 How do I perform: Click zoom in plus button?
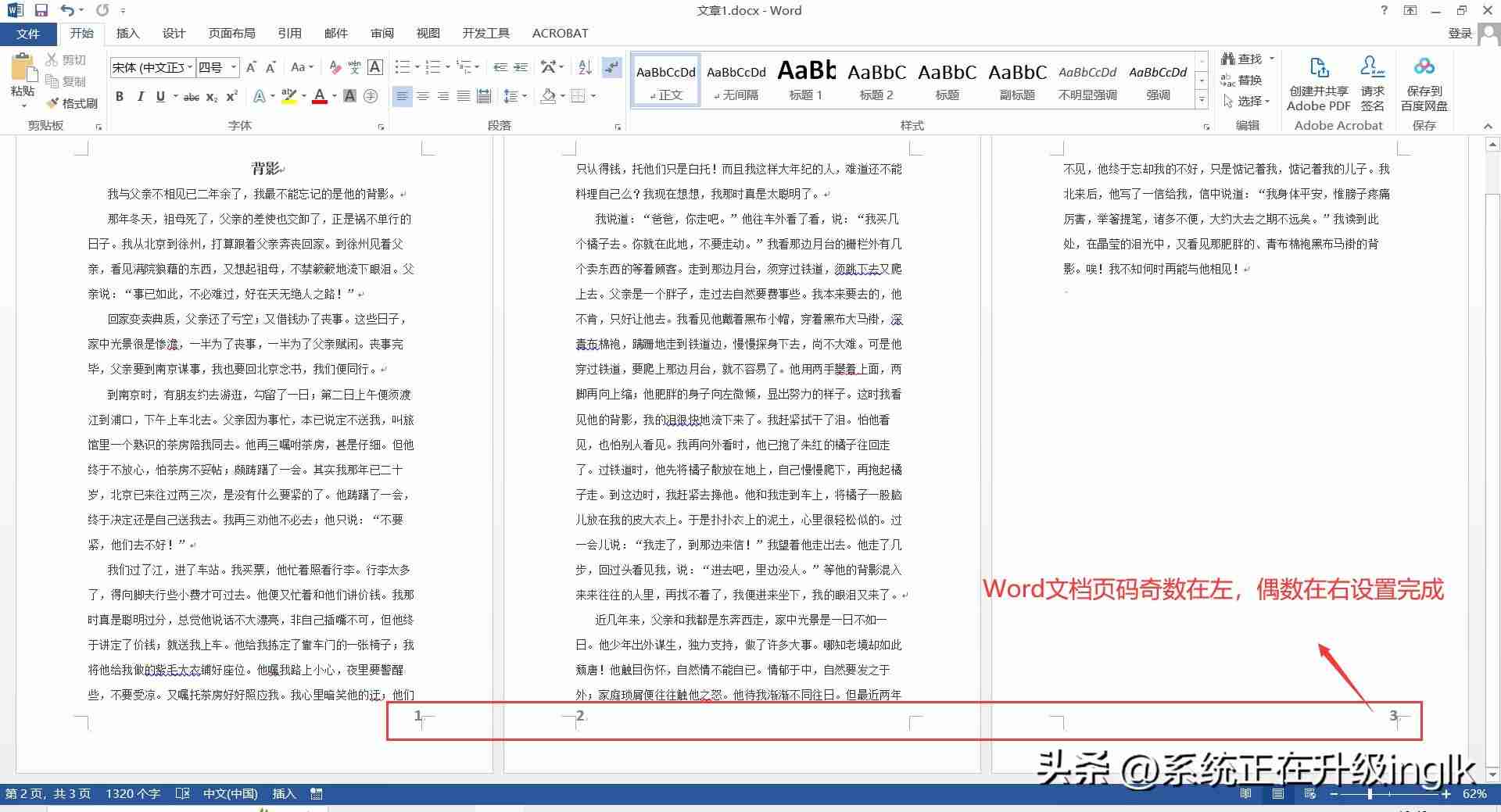[1446, 794]
